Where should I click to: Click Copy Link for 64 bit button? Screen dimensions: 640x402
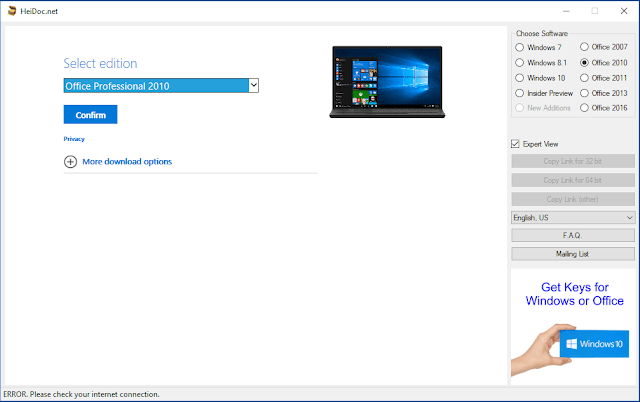(573, 180)
